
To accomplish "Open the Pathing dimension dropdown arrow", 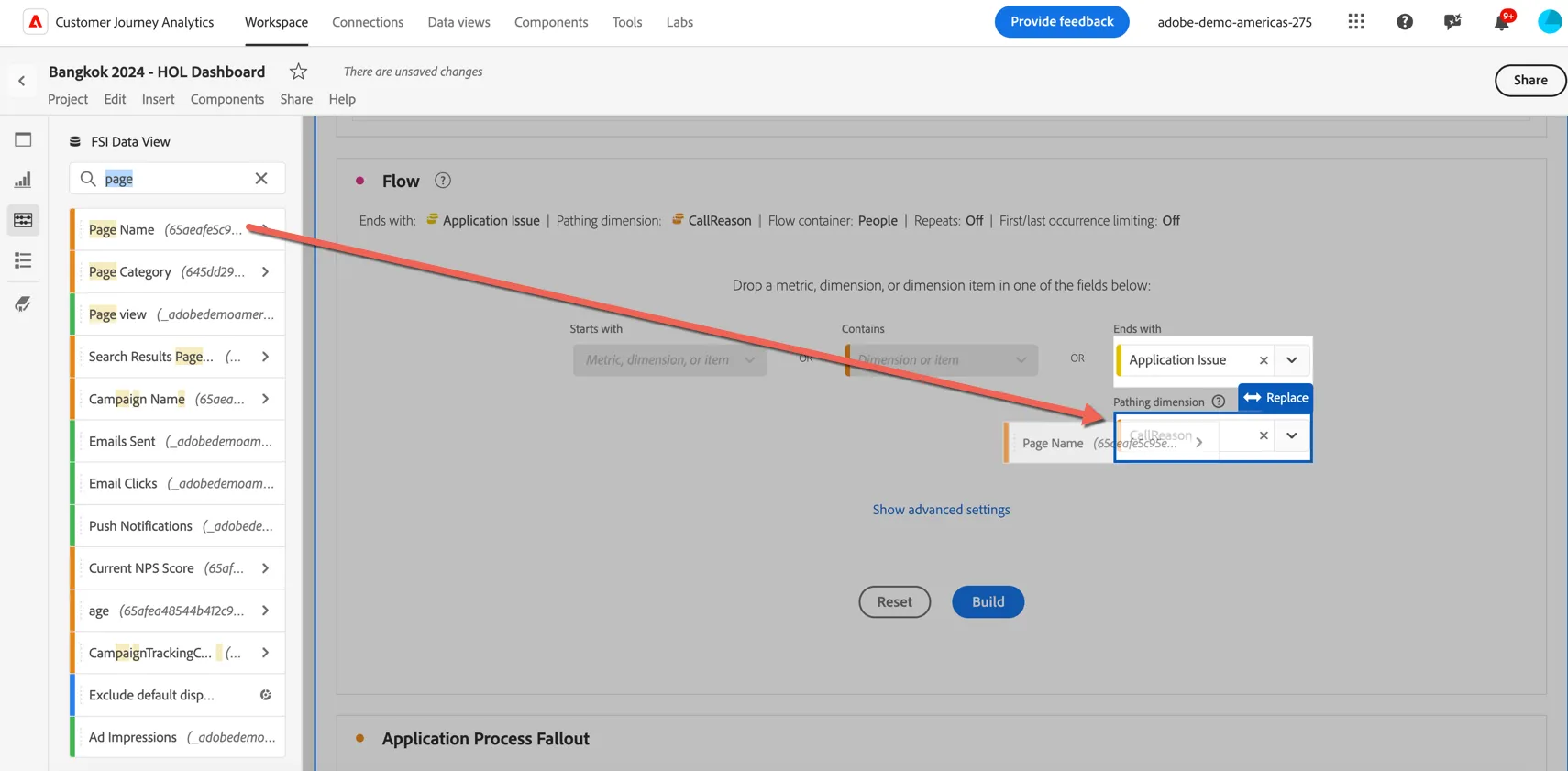I will [x=1291, y=435].
